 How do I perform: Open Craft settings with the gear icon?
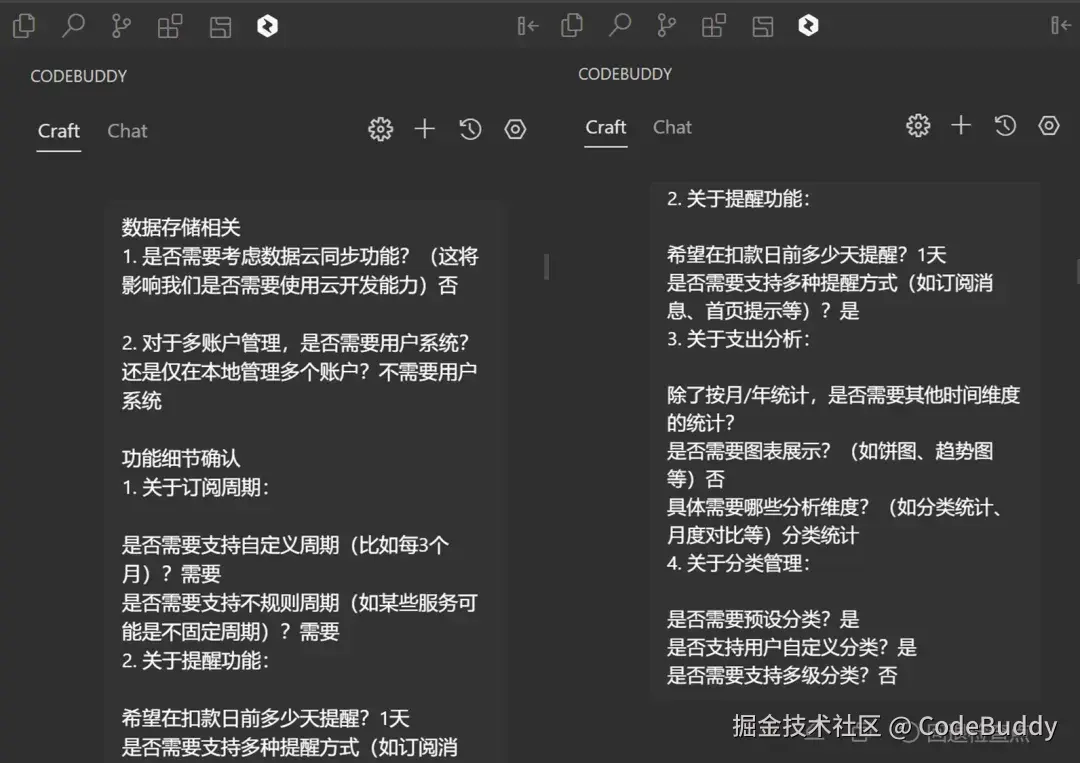(380, 129)
